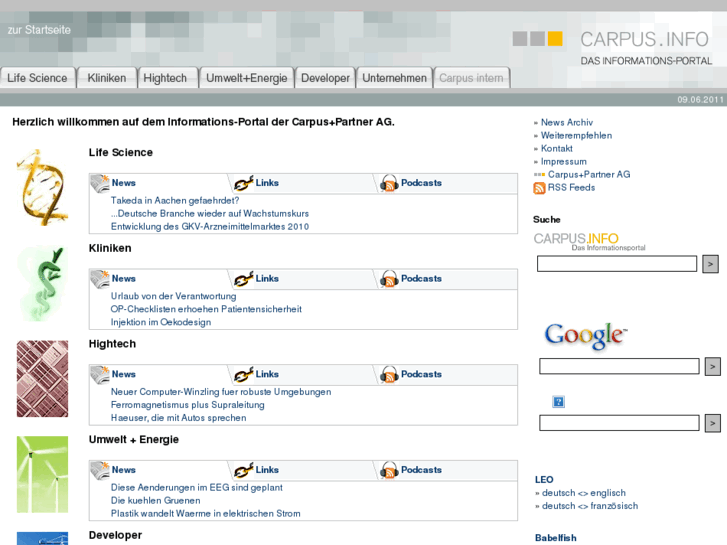The image size is (727, 545).
Task: Click the > button beside the third search field
Action: click(x=713, y=423)
